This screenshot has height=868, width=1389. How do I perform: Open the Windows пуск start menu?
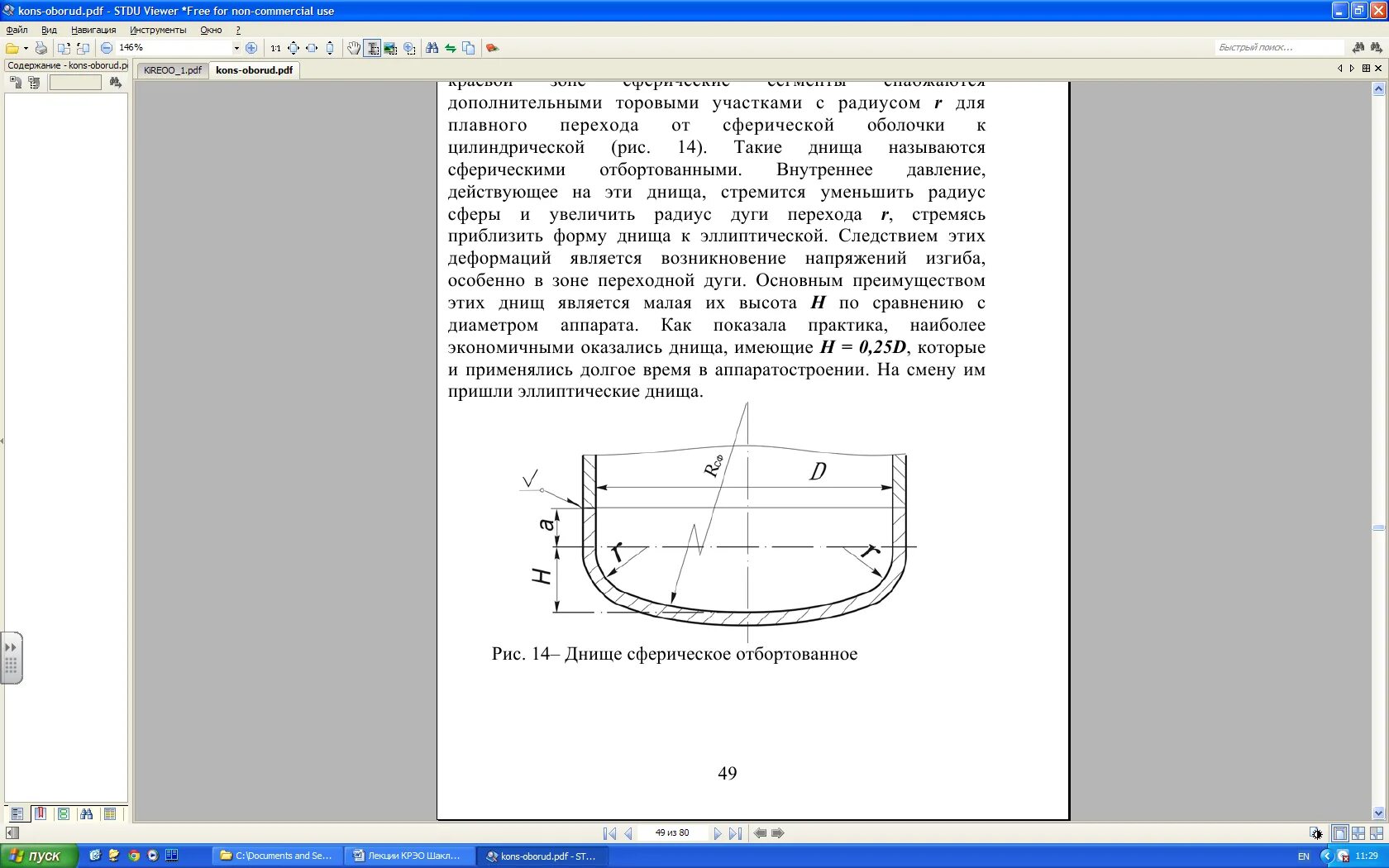click(x=39, y=856)
